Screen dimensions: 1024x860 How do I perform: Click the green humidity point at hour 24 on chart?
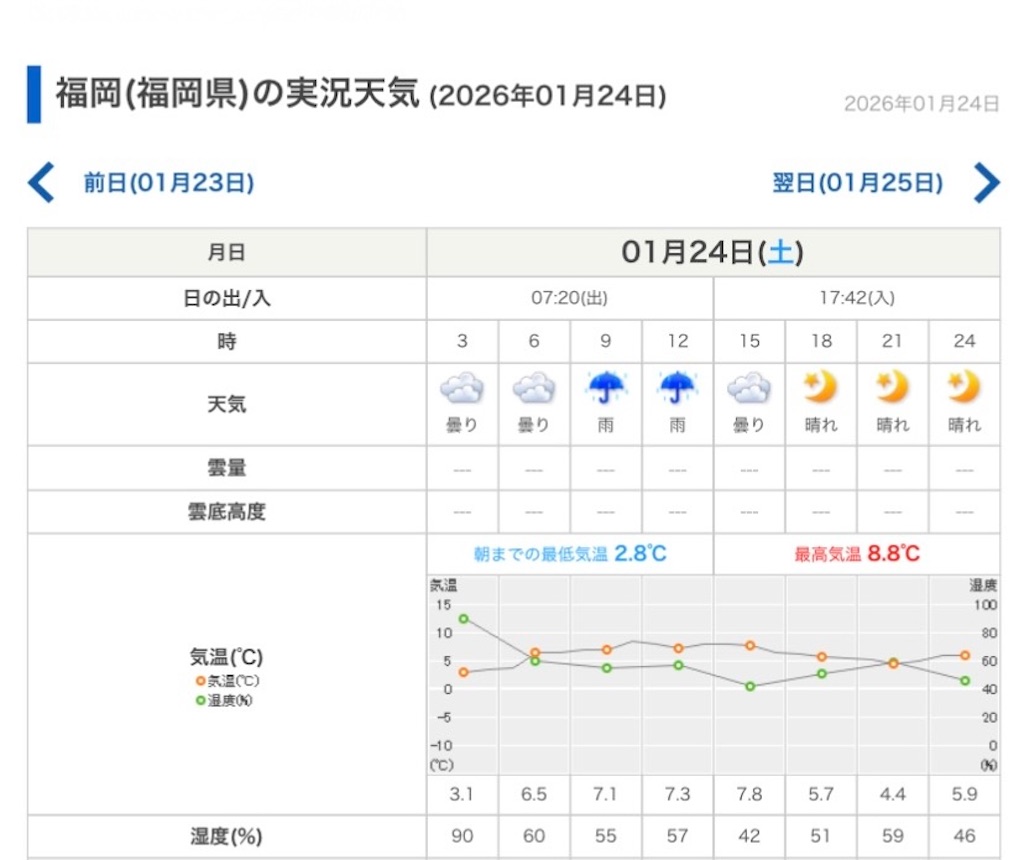point(965,681)
